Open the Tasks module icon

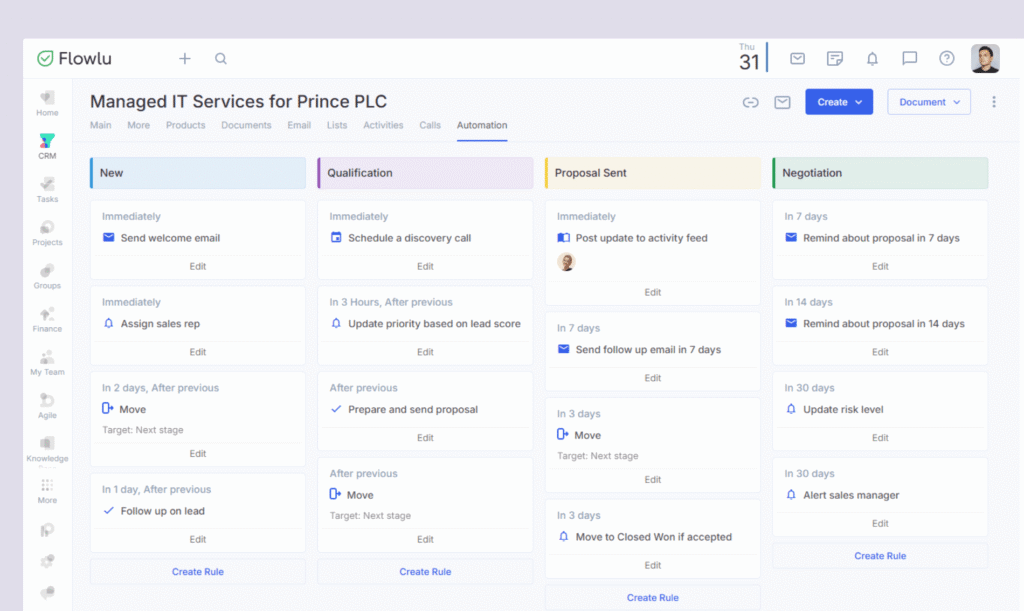(46, 190)
